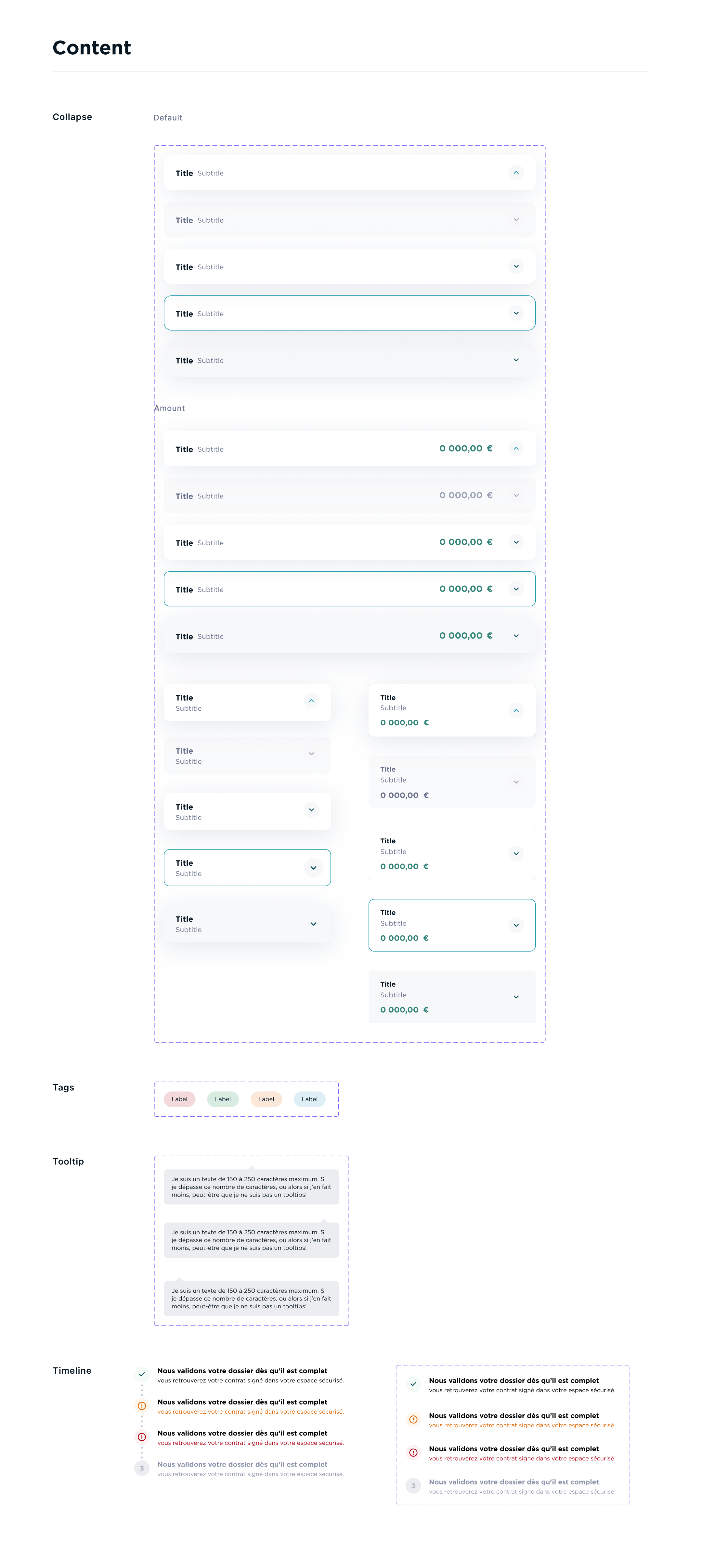The width and height of the screenshot is (702, 1568).
Task: Collapse the first Amount row with up chevron
Action: coord(516,448)
